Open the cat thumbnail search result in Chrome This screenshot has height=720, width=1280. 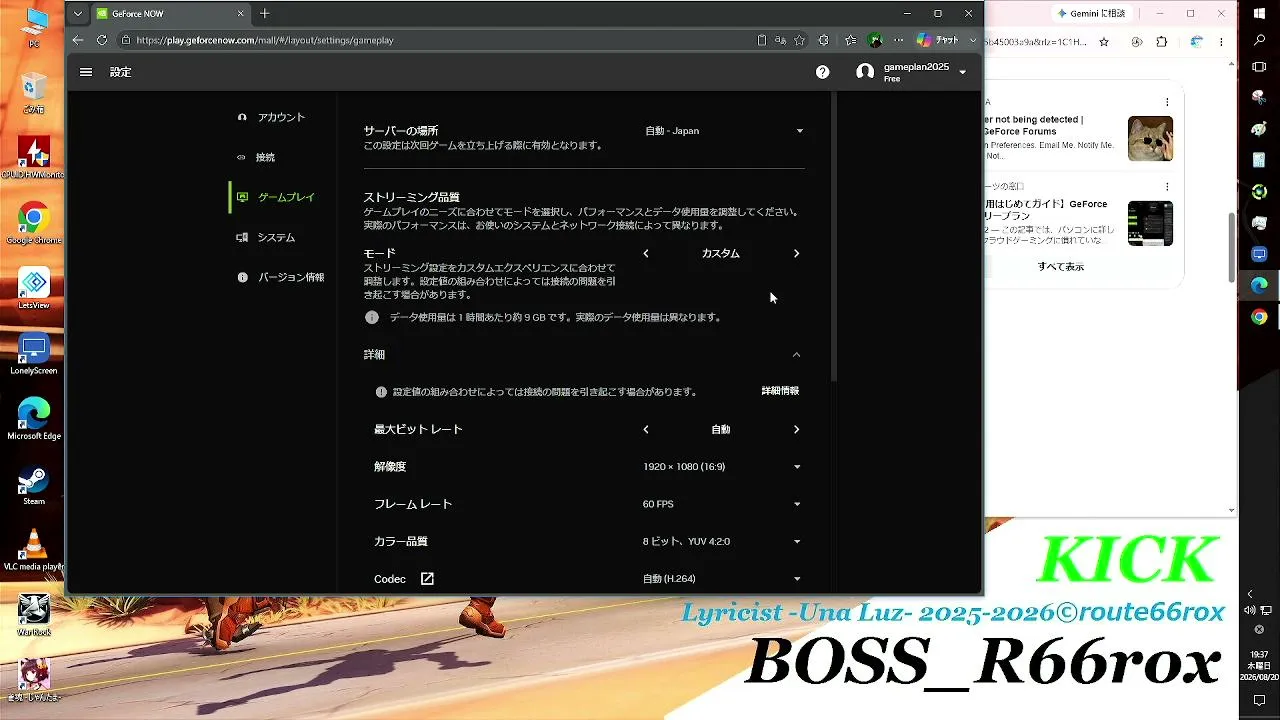coord(1150,138)
